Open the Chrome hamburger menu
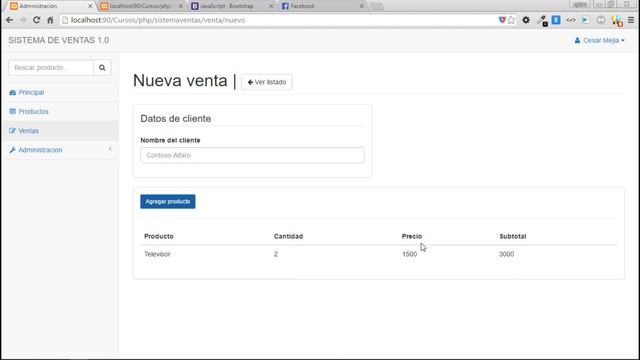 tap(631, 20)
